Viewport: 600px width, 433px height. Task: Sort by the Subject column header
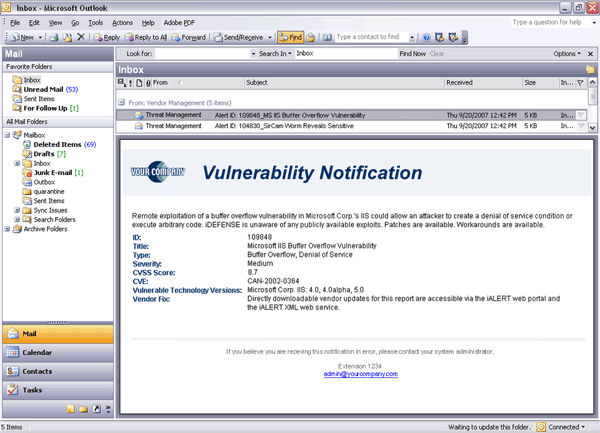tap(344, 83)
